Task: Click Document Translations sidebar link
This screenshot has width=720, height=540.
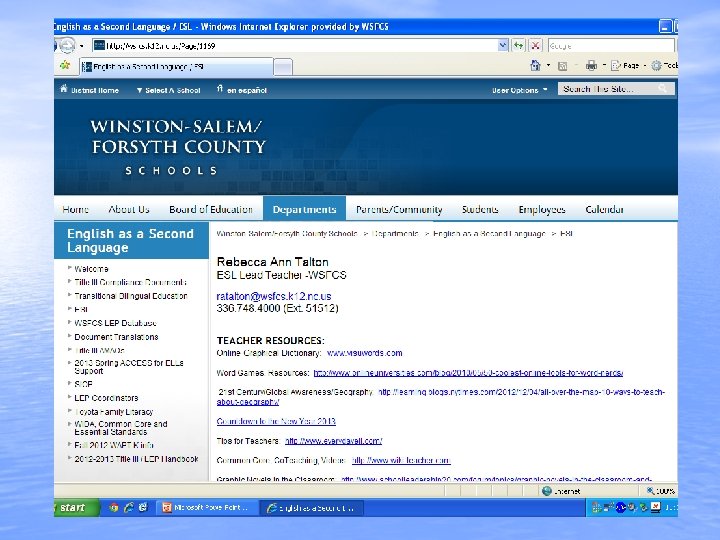Action: coord(116,337)
